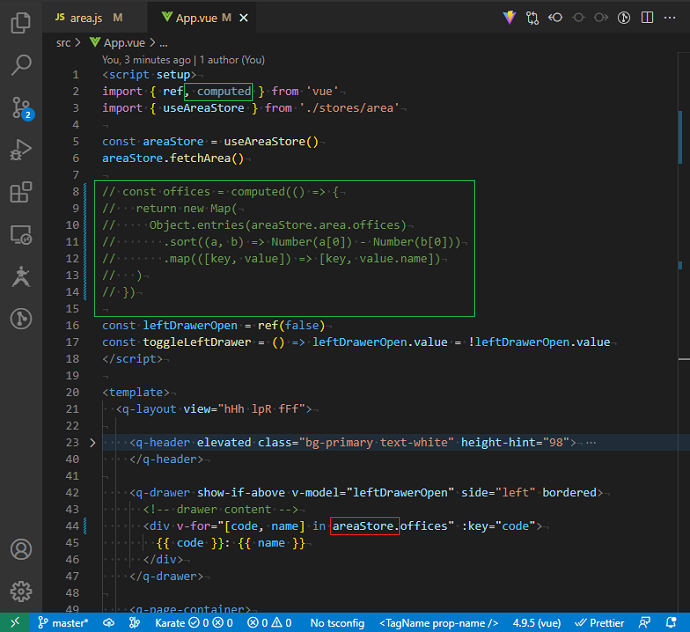
Task: Click the feedback person icon in status bar
Action: [x=644, y=623]
